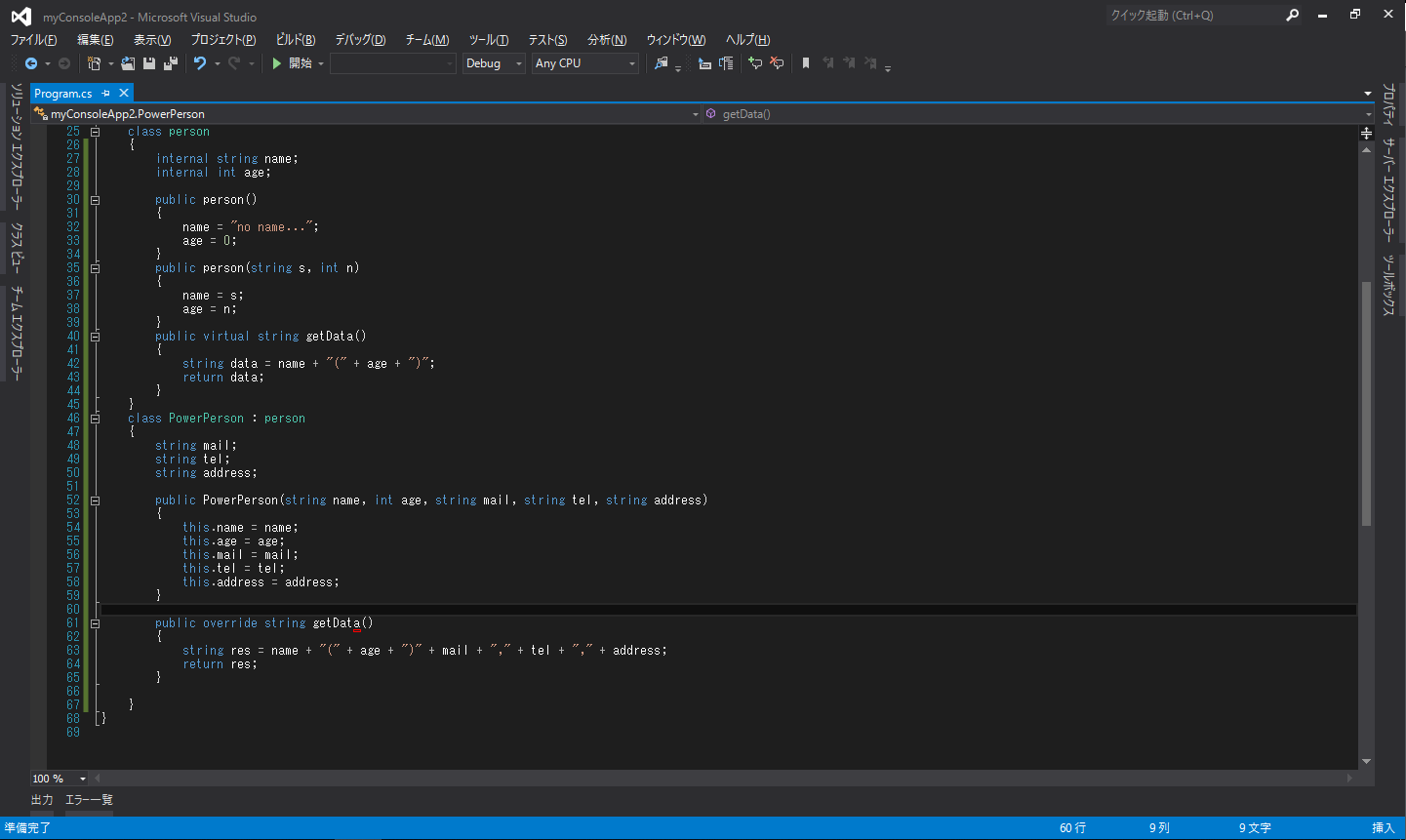Click the Navigate Backward arrow icon
Viewport: 1406px width, 840px height.
31,63
